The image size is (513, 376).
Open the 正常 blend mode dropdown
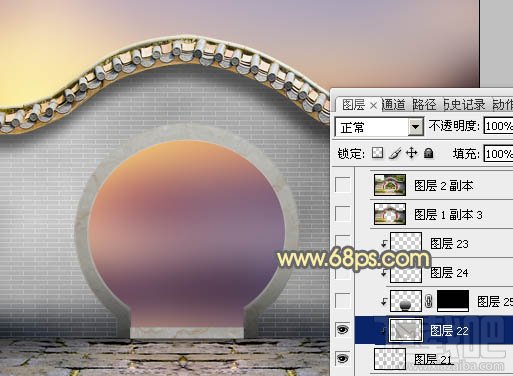pyautogui.click(x=379, y=127)
